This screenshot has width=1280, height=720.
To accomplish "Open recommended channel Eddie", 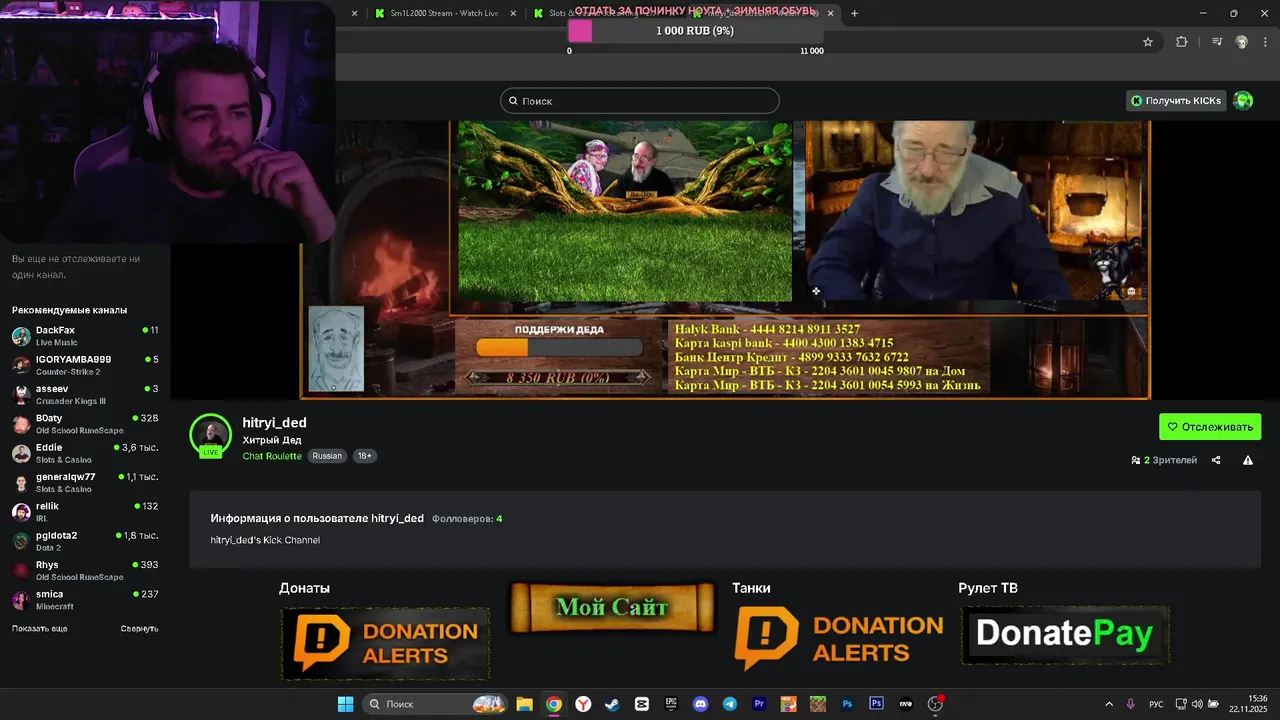I will tap(85, 453).
